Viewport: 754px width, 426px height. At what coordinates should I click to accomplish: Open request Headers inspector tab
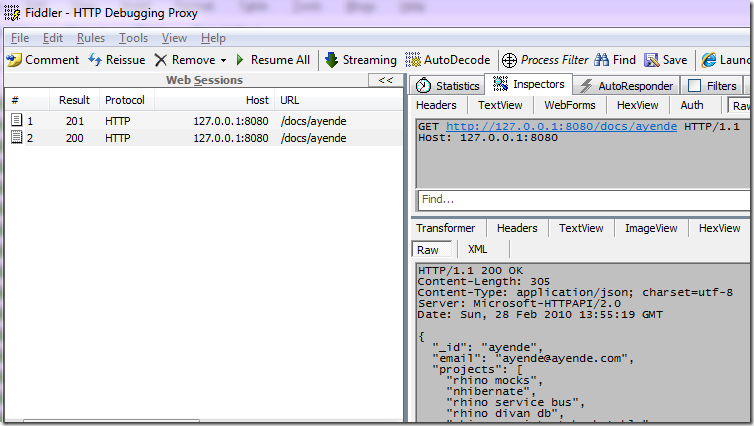436,105
